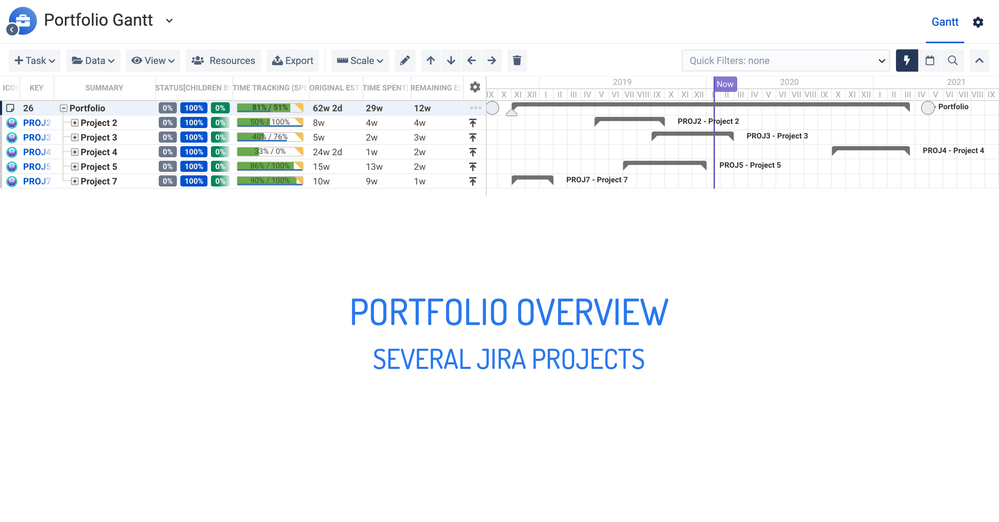Collapse toolbar with up chevron
Screen dimensions: 999x522
tap(979, 61)
